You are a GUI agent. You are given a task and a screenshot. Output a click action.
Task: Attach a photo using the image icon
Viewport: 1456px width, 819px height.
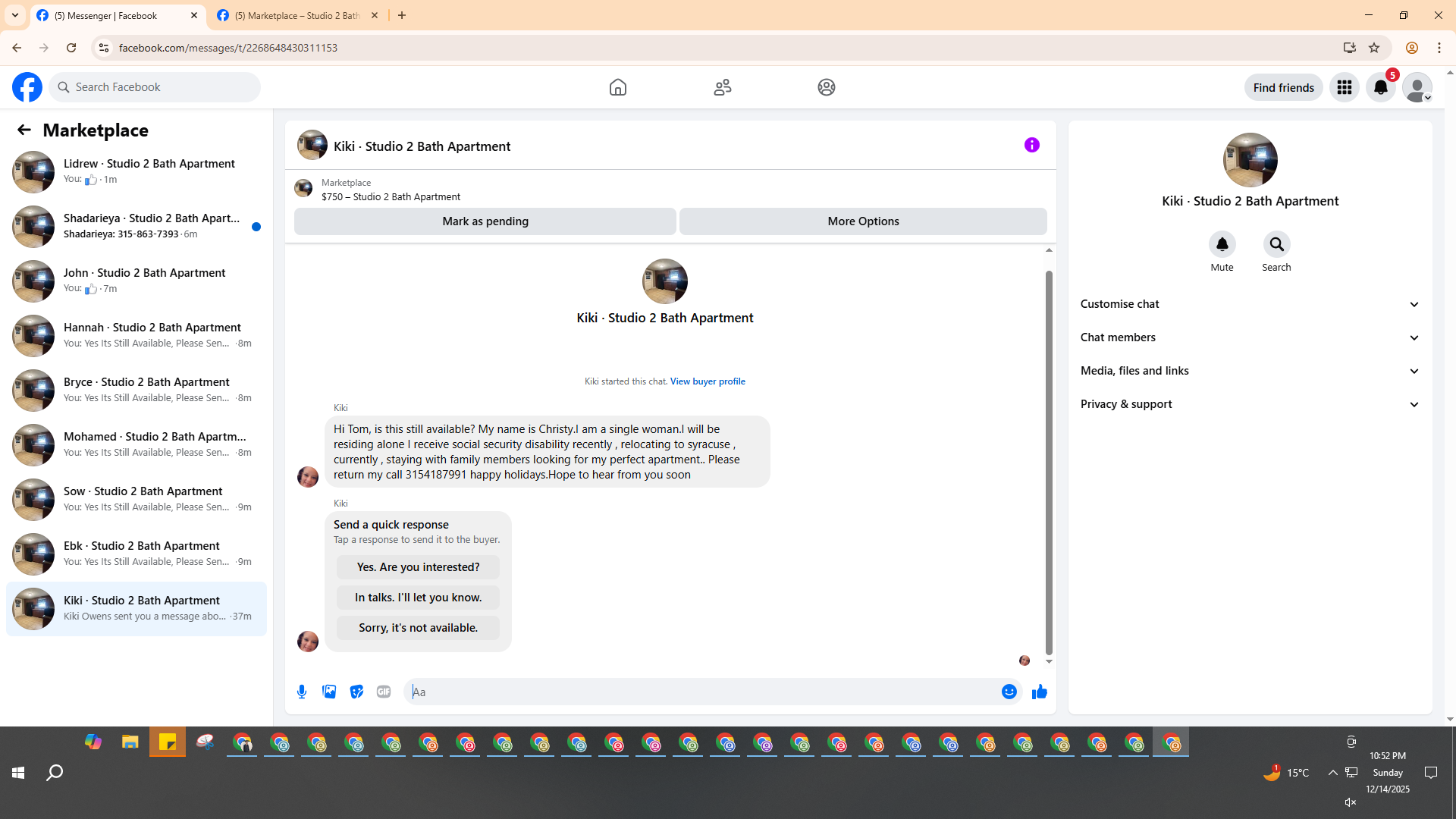329,692
